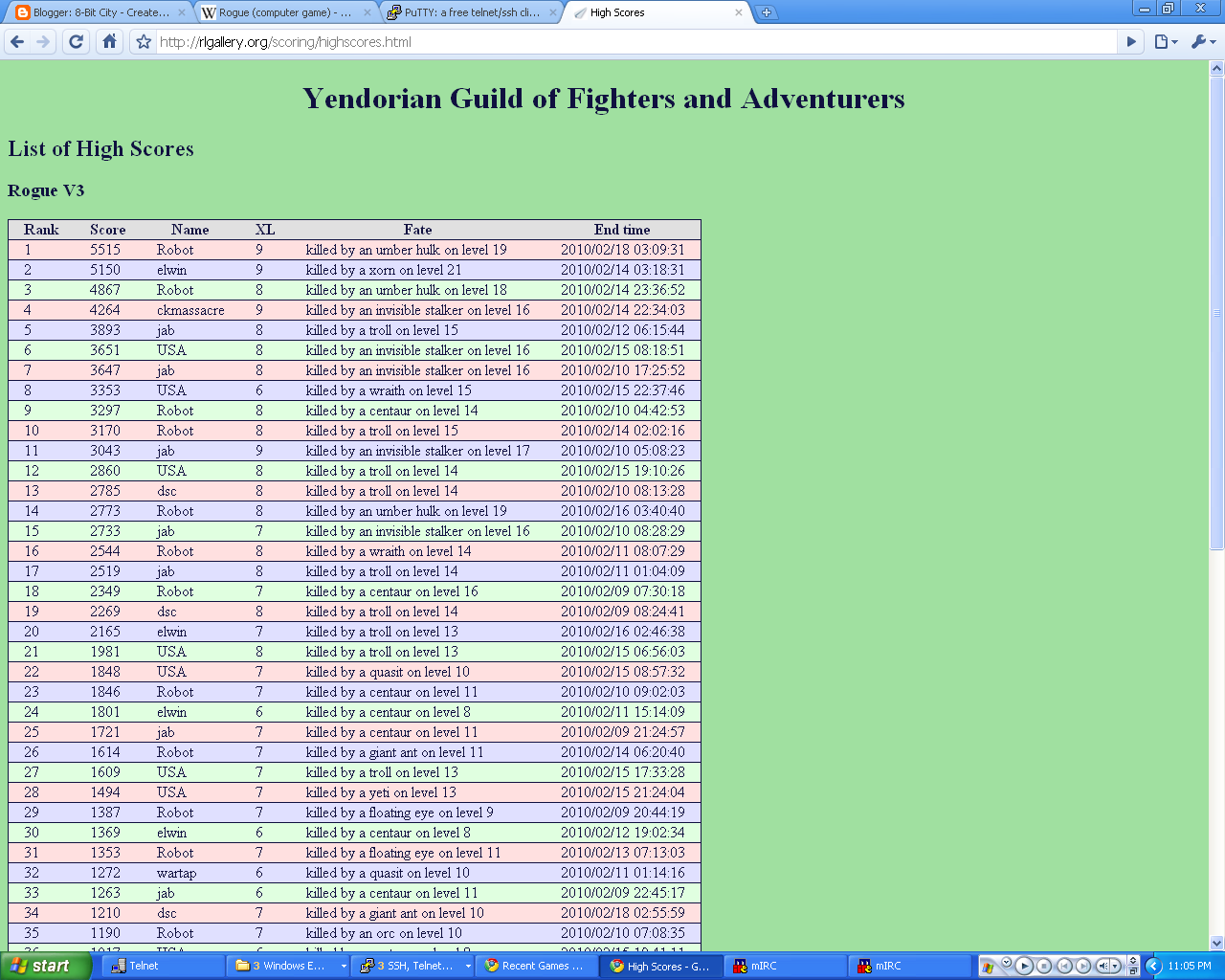The width and height of the screenshot is (1225, 980).
Task: Click the name "wartap" in the table
Action: (176, 873)
